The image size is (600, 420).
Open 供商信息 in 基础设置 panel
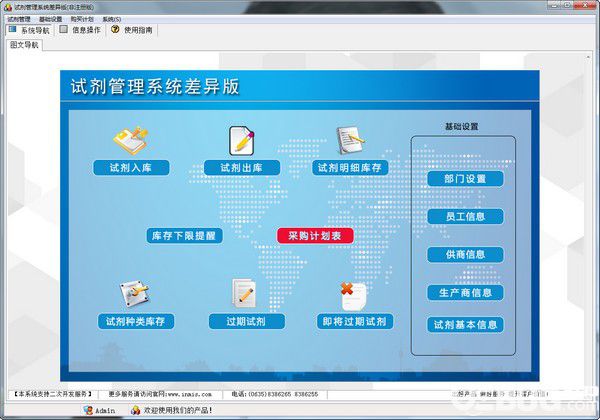[x=465, y=254]
